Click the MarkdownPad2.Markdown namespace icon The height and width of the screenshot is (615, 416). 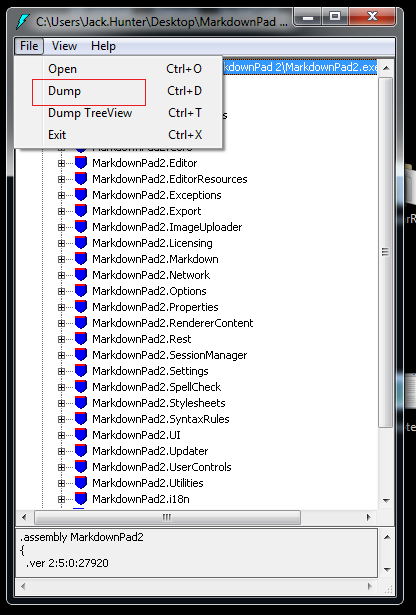(81, 259)
